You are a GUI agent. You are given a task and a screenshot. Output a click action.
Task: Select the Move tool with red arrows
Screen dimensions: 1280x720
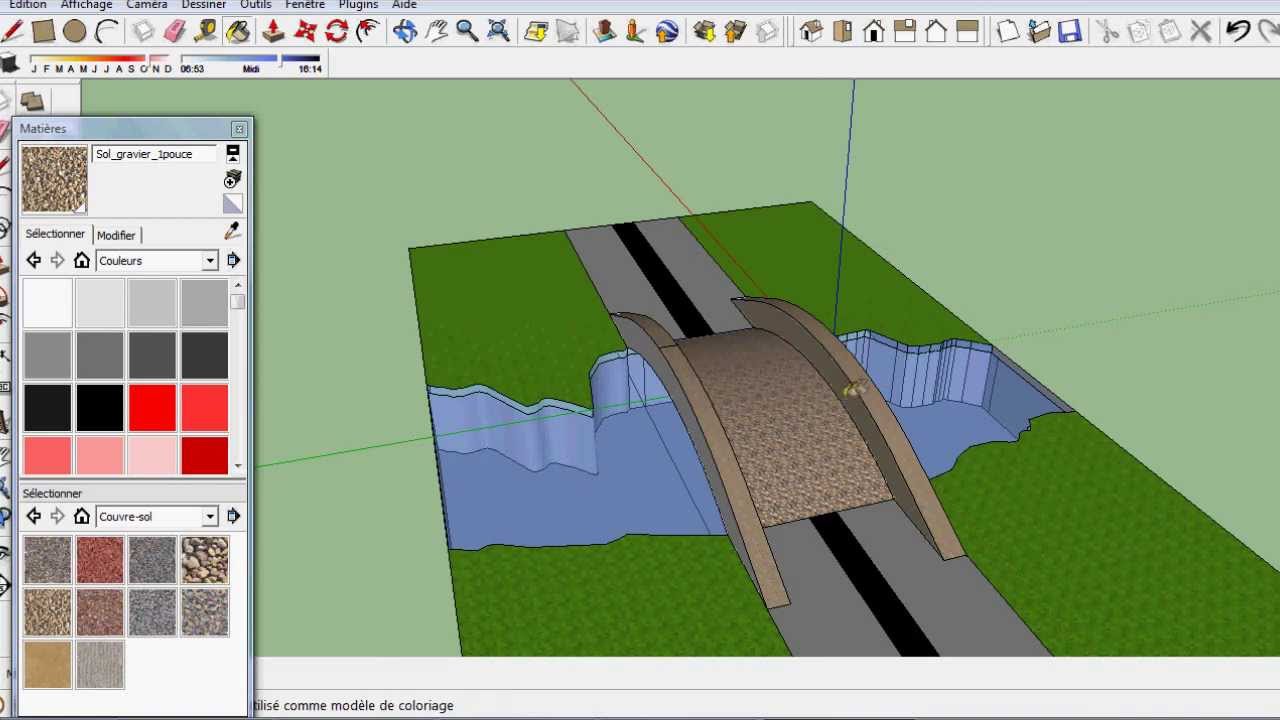[x=305, y=32]
